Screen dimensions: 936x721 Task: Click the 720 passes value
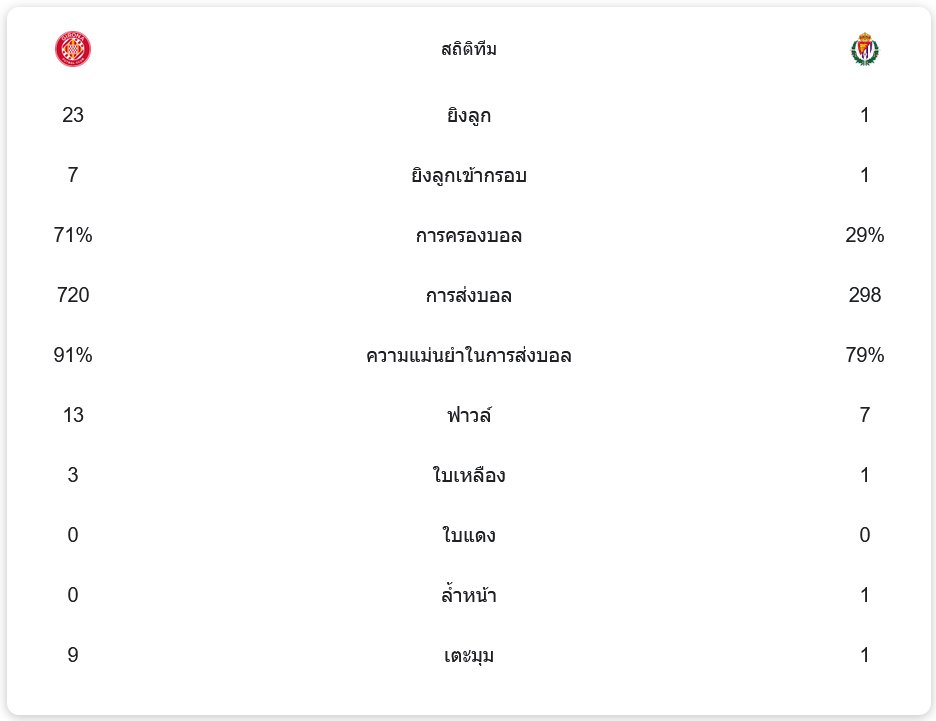(73, 296)
